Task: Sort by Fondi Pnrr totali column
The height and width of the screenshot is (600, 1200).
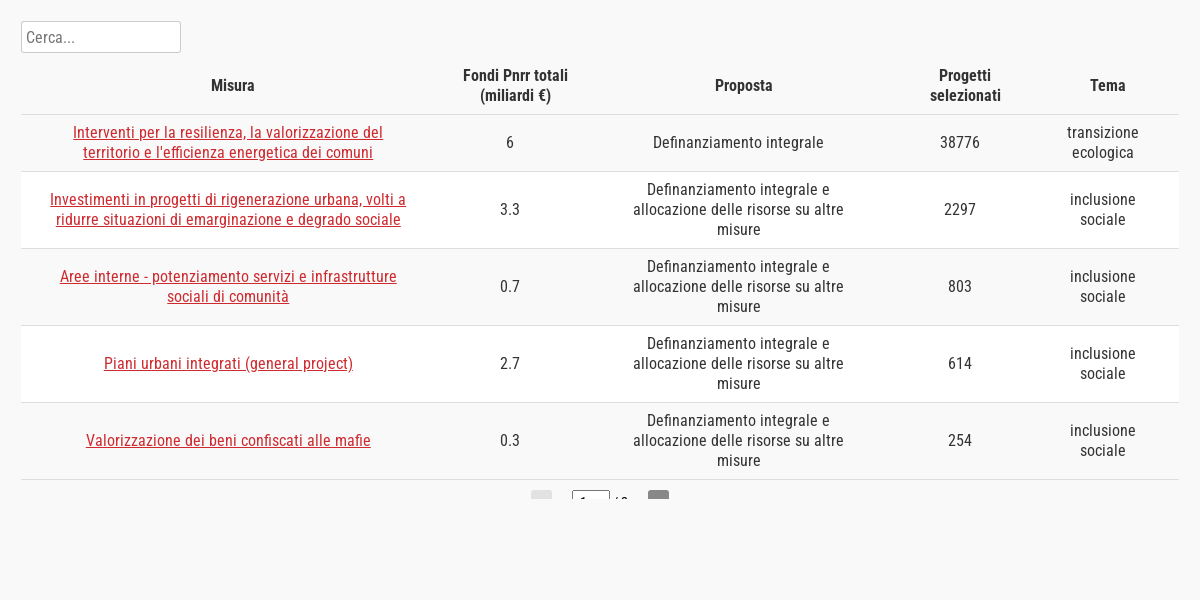Action: point(515,86)
